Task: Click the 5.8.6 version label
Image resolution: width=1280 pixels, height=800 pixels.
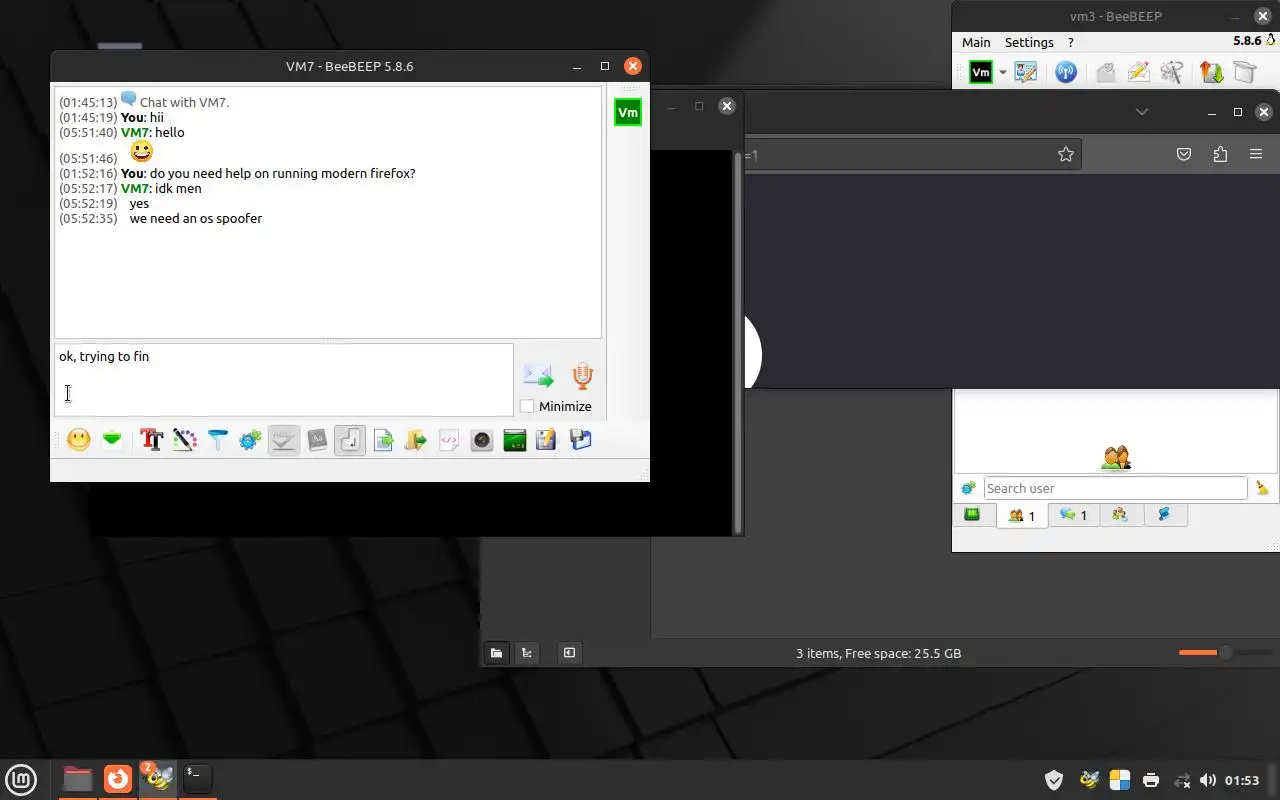Action: 1247,41
